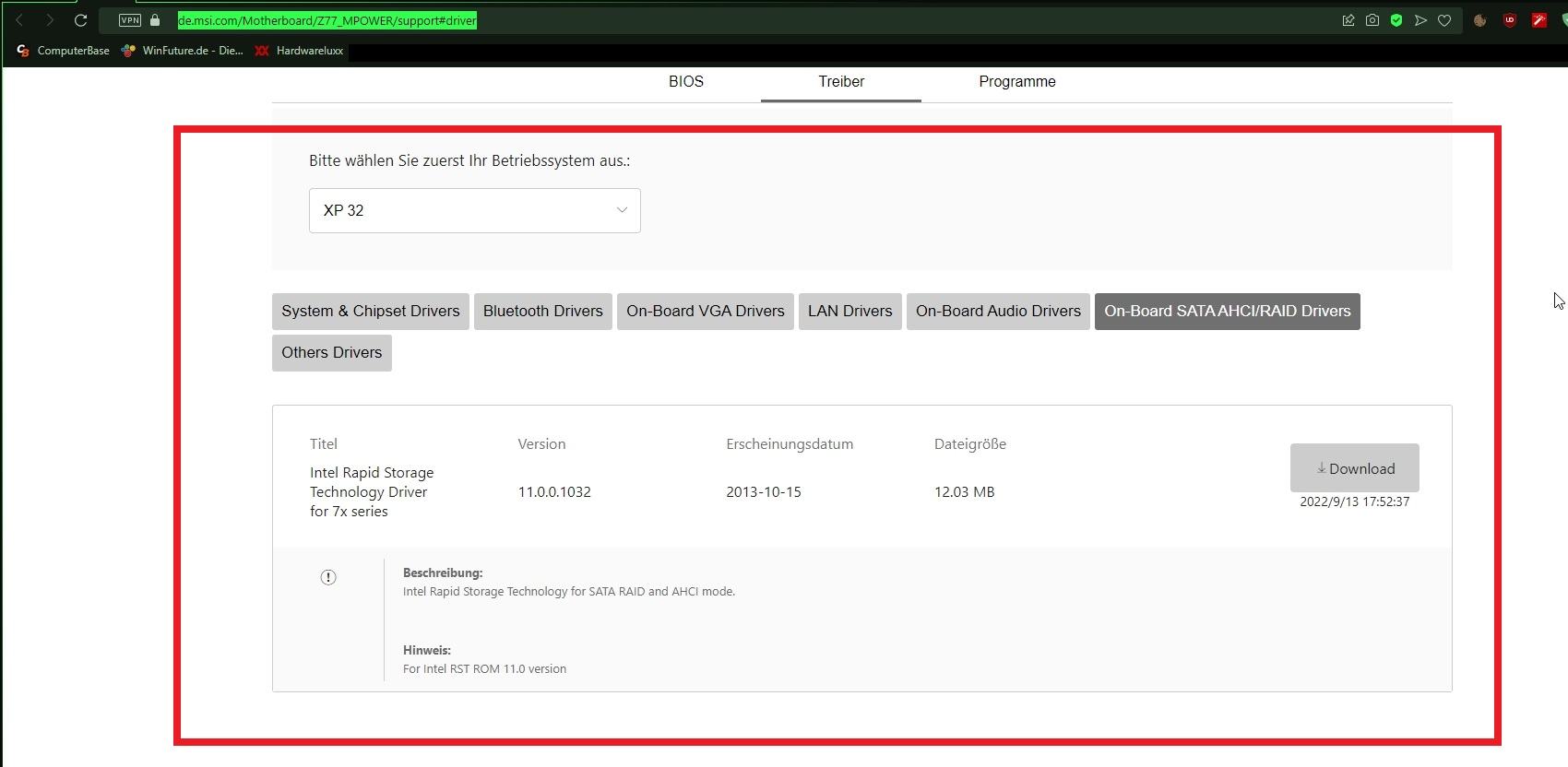Viewport: 1568px width, 767px height.
Task: Click the exclamation info icon beside Beschreibung
Action: click(x=328, y=577)
